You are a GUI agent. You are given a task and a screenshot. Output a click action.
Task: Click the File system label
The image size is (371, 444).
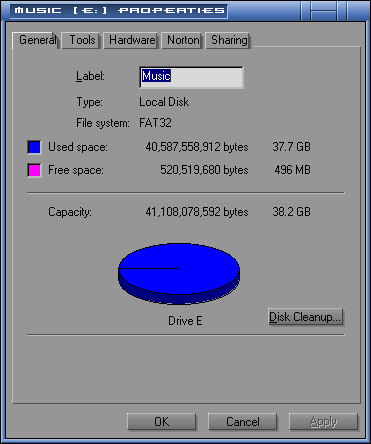click(103, 123)
